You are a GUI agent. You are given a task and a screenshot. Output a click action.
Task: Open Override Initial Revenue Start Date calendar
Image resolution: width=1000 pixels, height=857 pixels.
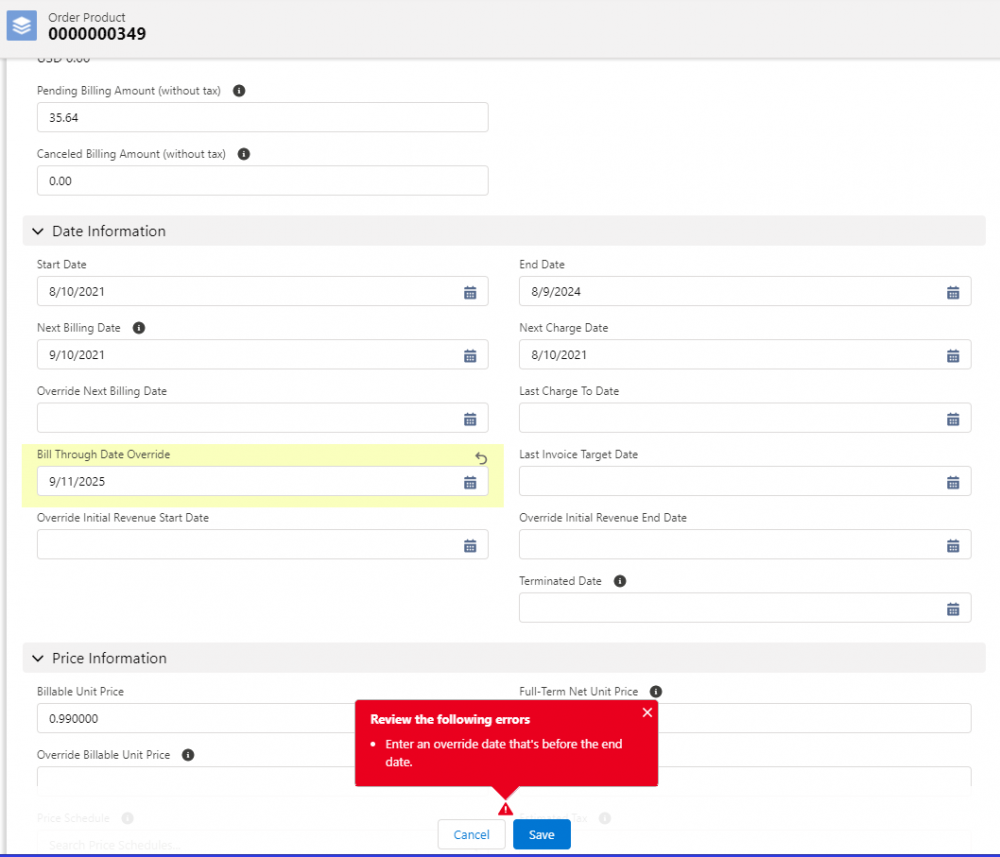click(x=470, y=545)
